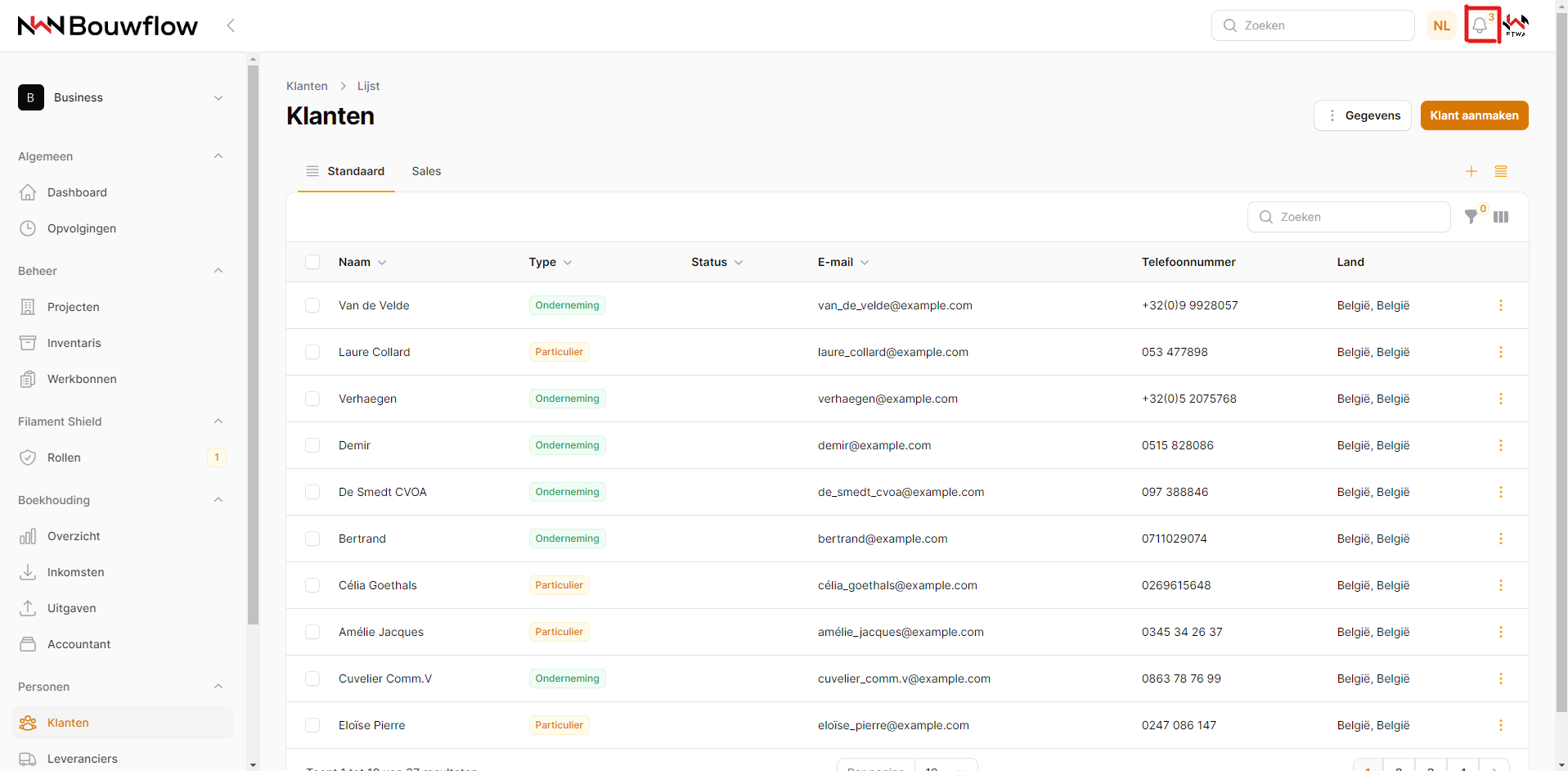Open the view manager list icon

[x=1501, y=171]
